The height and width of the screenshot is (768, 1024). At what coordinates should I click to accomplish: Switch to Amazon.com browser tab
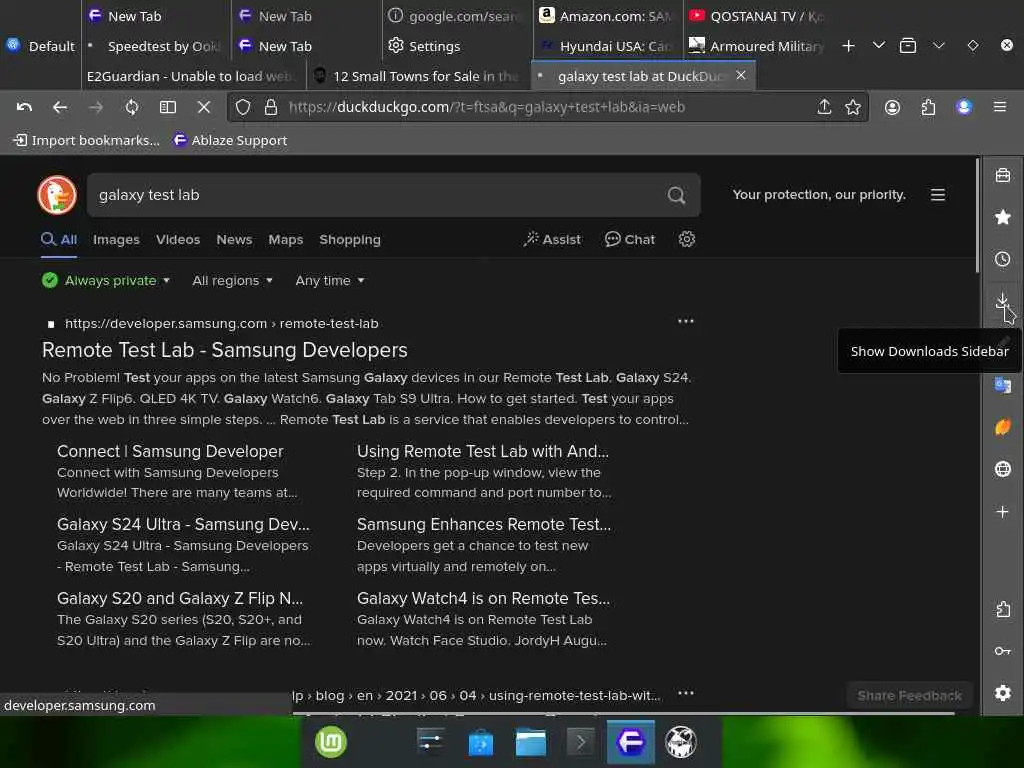click(x=607, y=16)
